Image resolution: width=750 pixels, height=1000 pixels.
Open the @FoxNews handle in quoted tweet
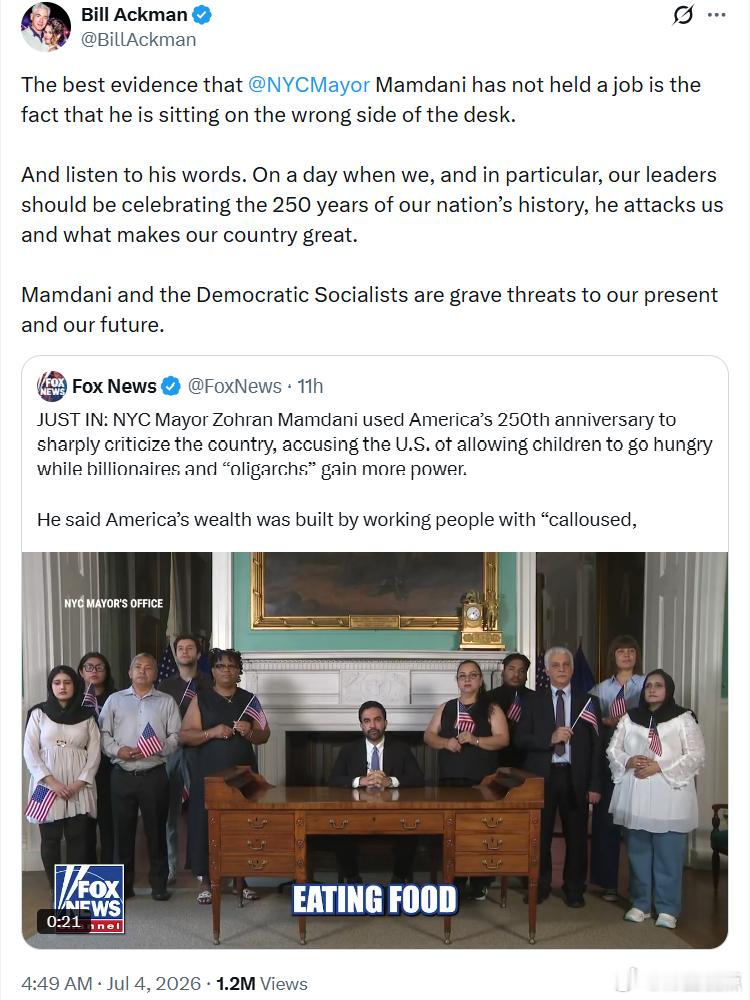point(235,386)
